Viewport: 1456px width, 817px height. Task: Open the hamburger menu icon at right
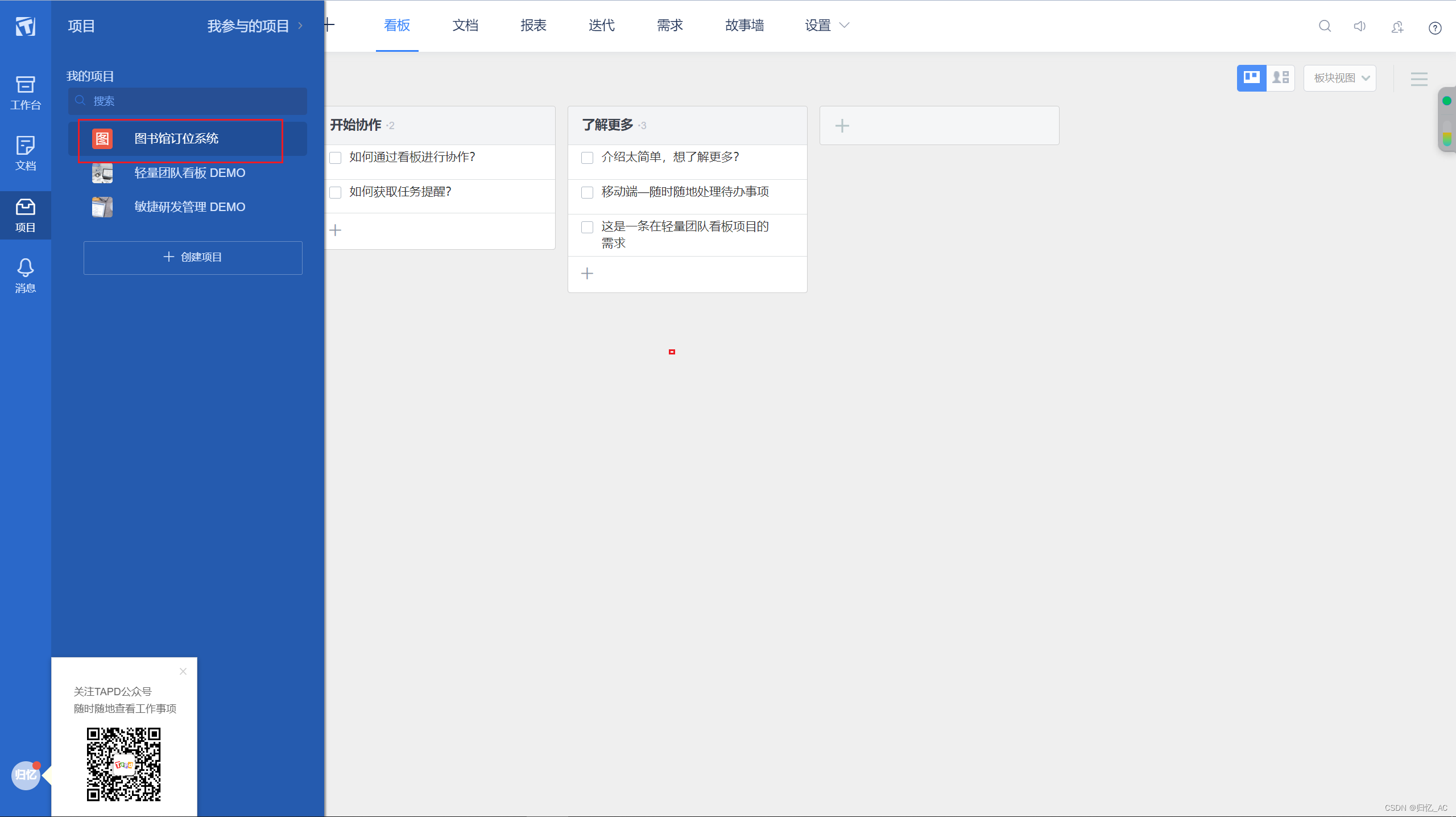1419,79
